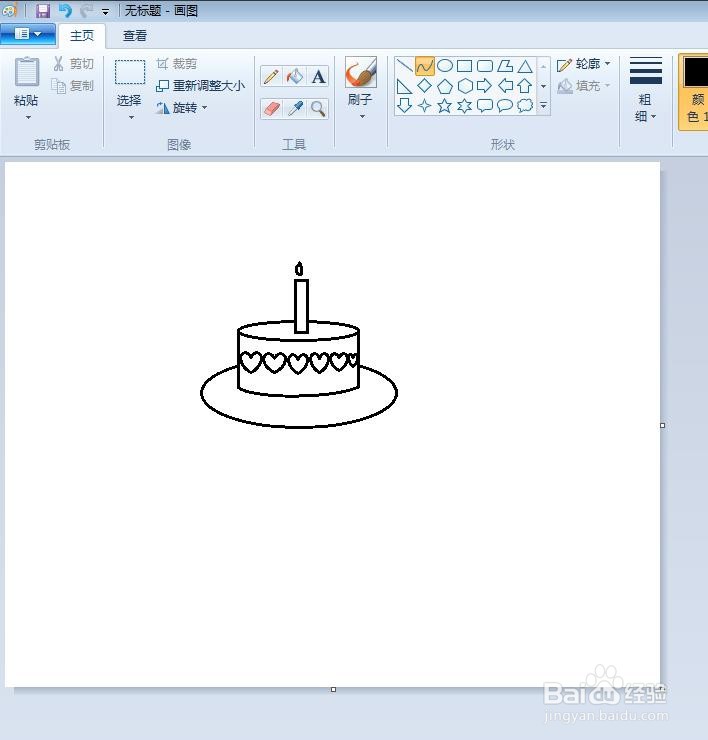Choose the Right arrow shape
708x740 pixels.
tap(485, 86)
